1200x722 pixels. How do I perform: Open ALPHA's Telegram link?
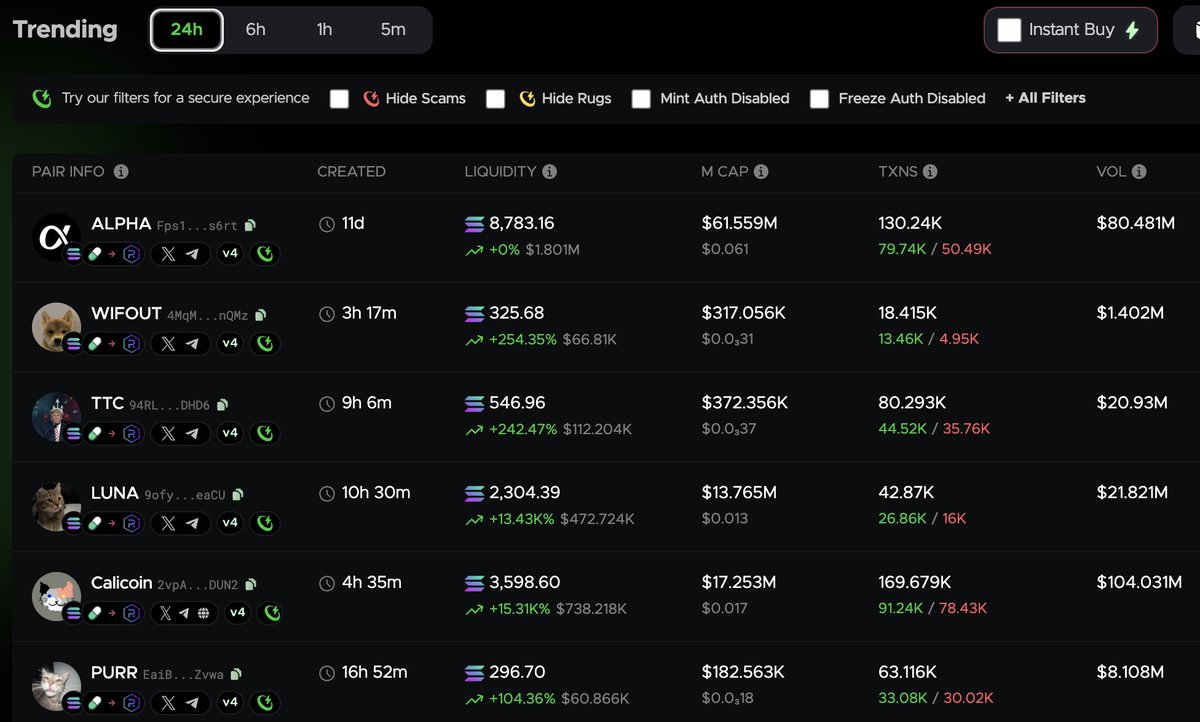coord(192,254)
